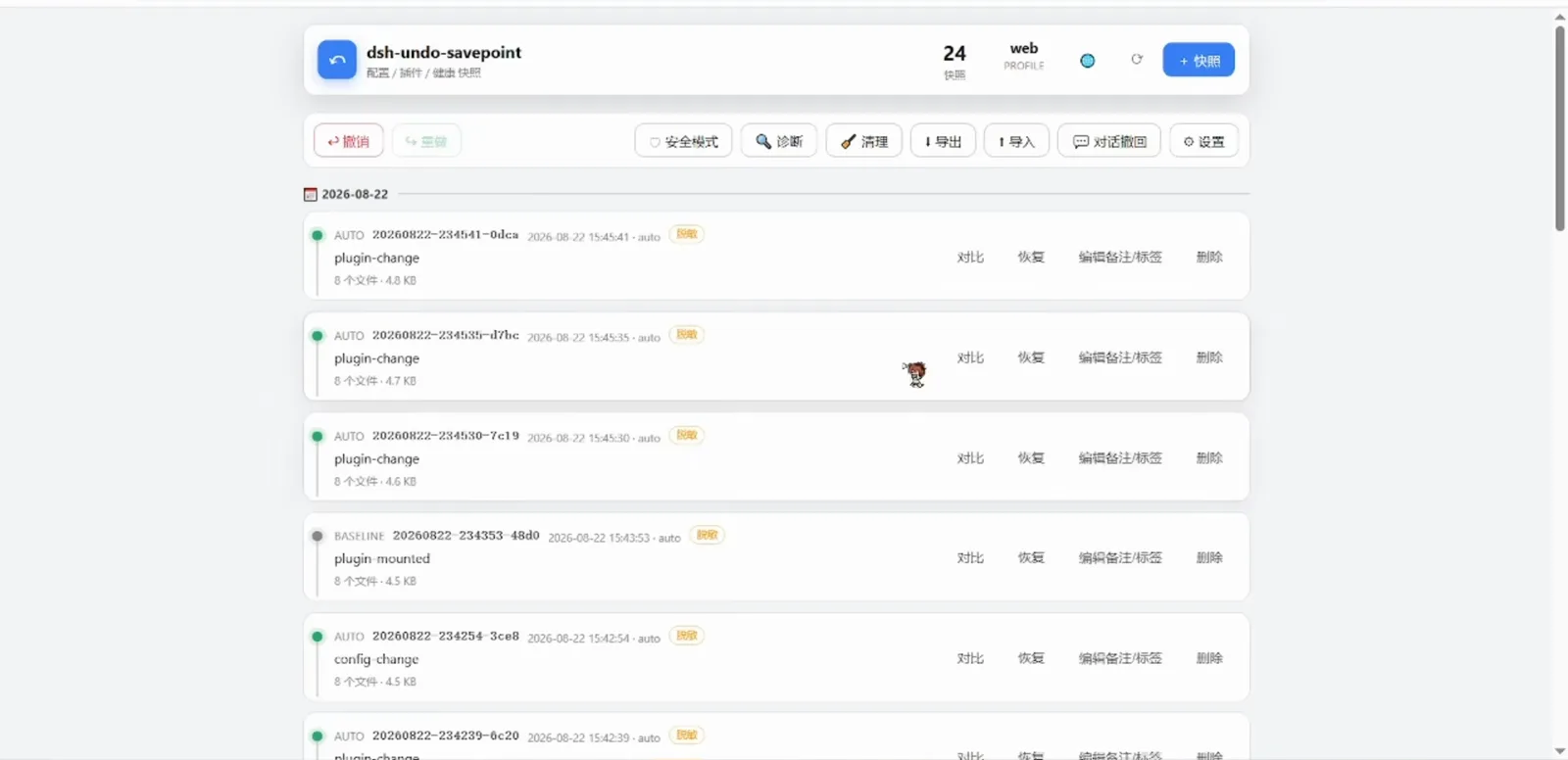The image size is (1568, 760).
Task: Toggle 安全模式 safe mode
Action: click(683, 141)
